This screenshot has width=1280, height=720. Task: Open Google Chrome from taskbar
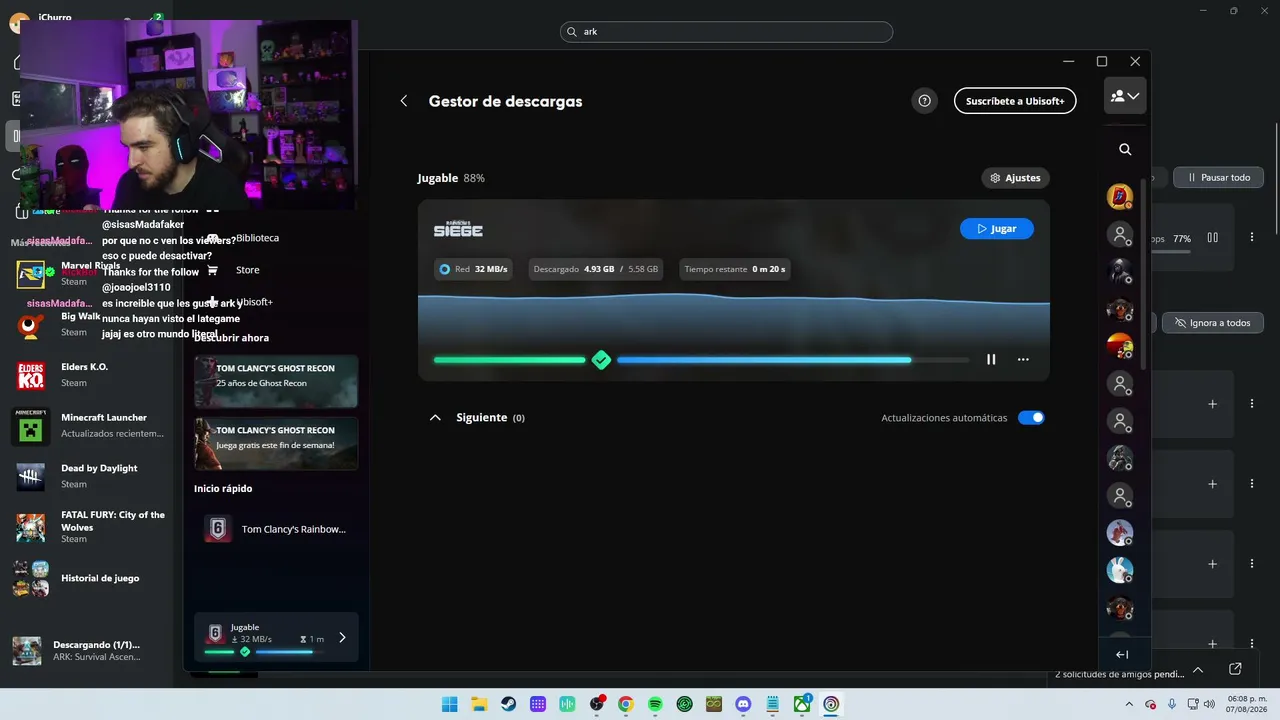[x=625, y=704]
